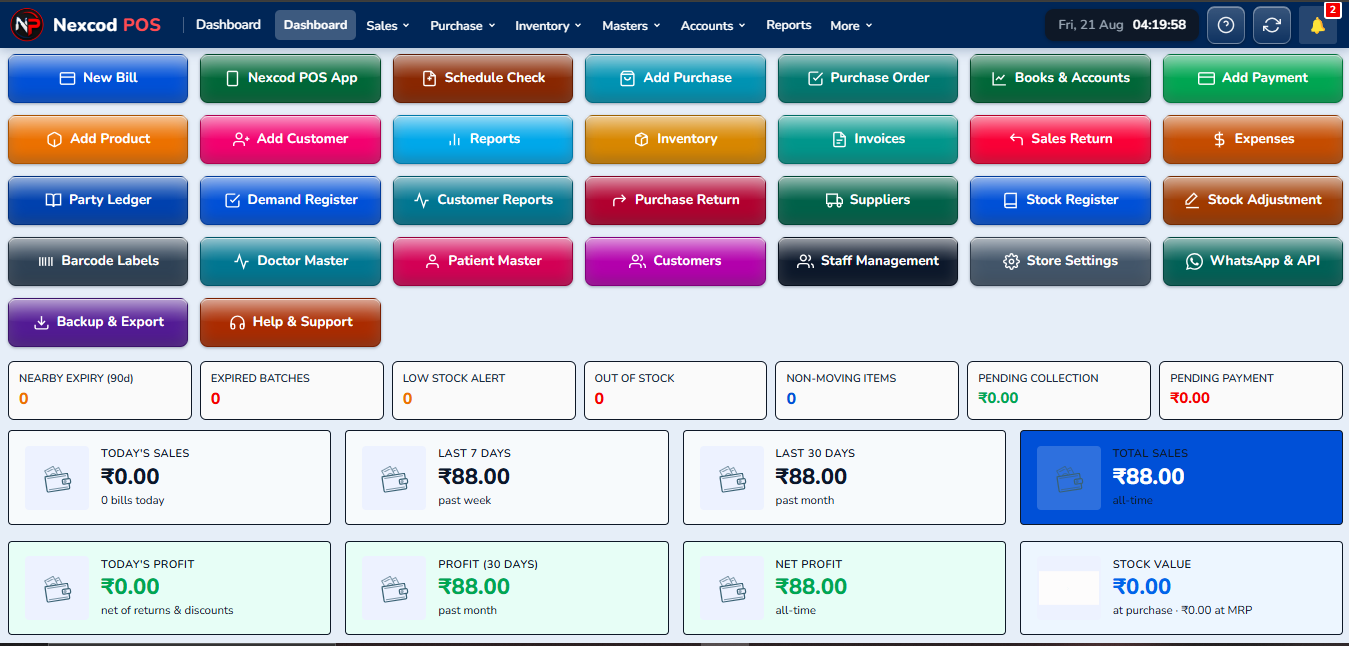
Task: Click the refresh sync icon
Action: [x=1272, y=25]
